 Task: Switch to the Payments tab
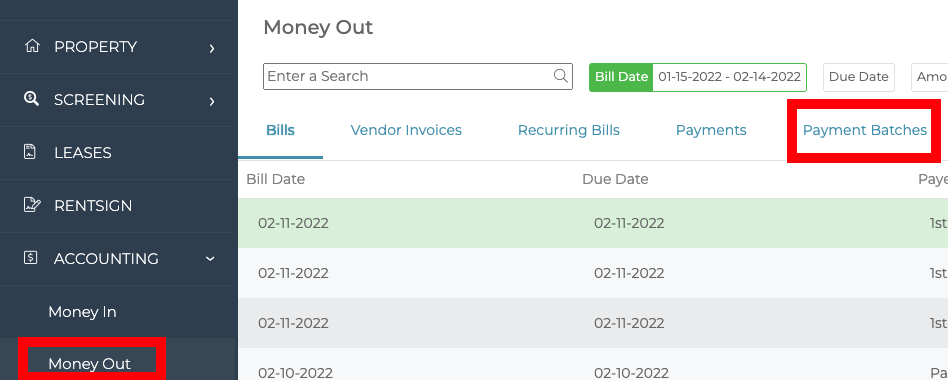711,130
